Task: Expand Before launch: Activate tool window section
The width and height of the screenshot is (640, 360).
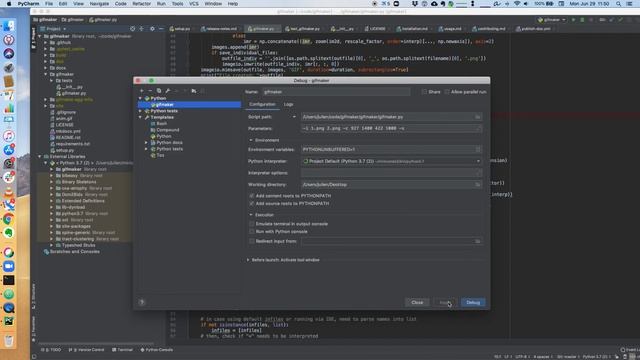Action: (248, 260)
